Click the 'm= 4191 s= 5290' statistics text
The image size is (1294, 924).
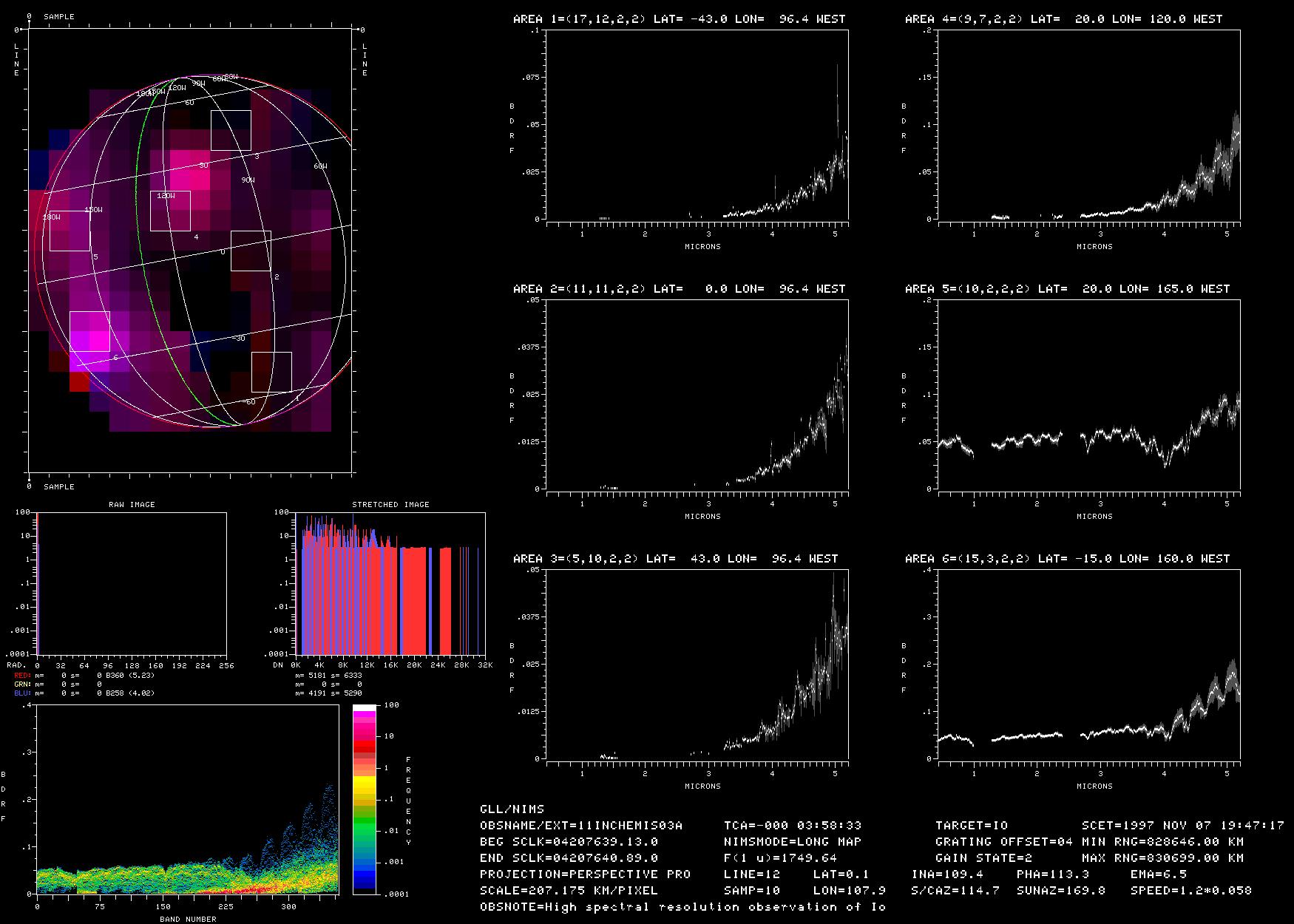tap(329, 693)
